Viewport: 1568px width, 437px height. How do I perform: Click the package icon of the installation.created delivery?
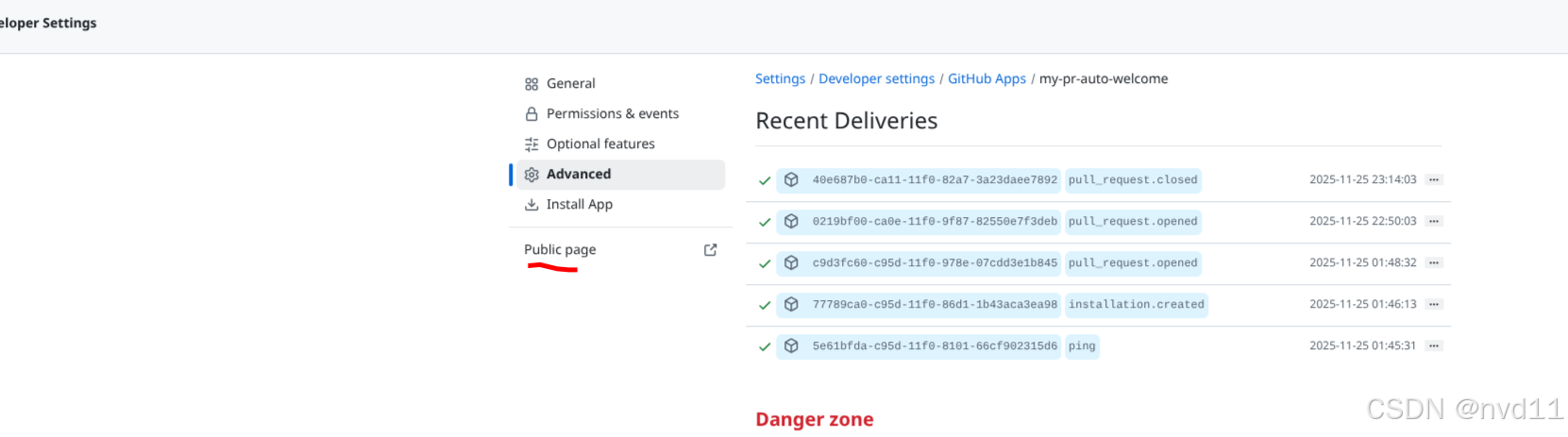pyautogui.click(x=791, y=305)
